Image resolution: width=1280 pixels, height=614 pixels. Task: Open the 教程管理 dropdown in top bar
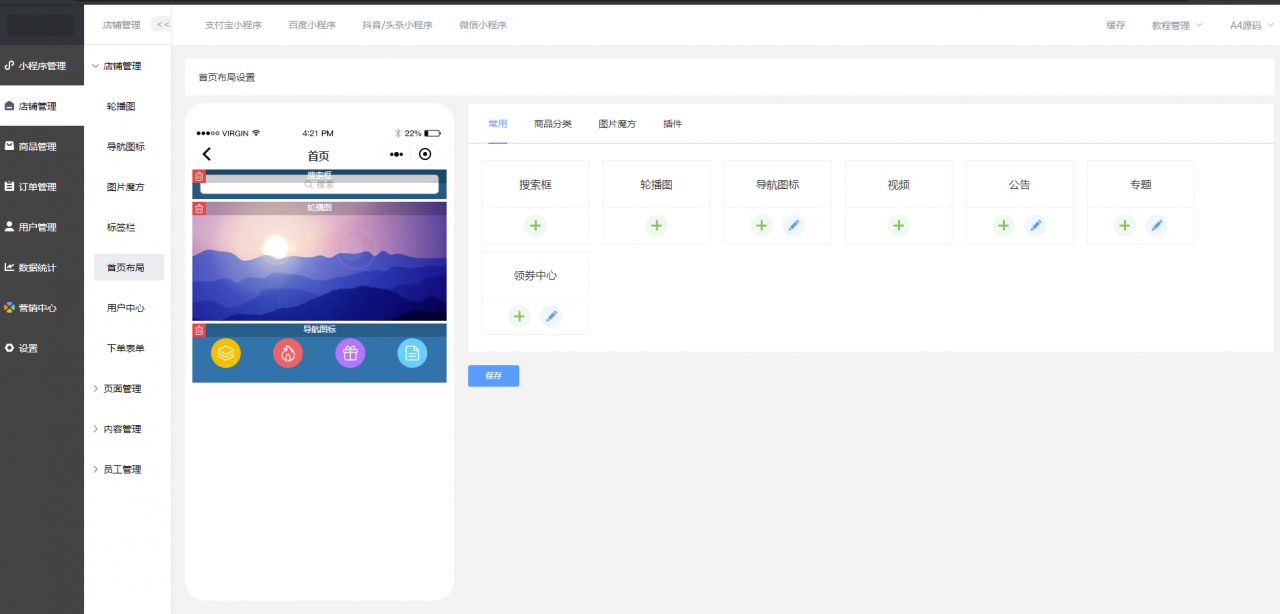pyautogui.click(x=1177, y=25)
